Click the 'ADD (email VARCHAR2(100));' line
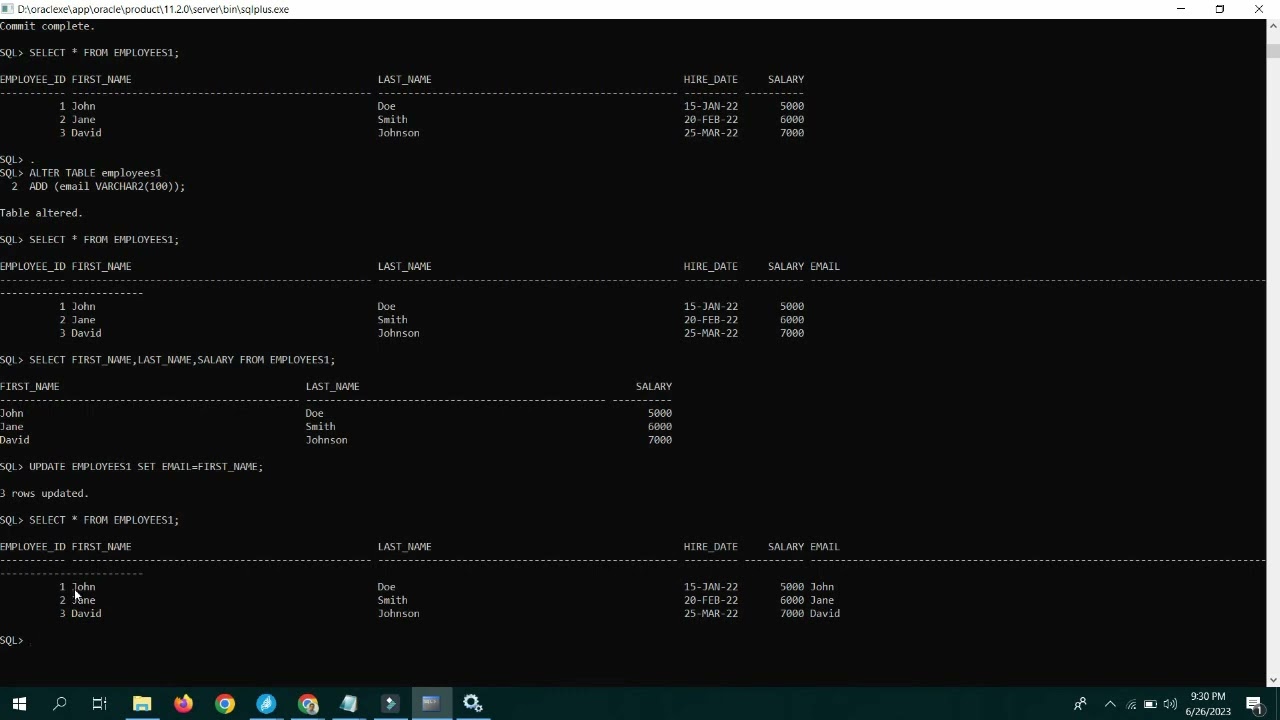The width and height of the screenshot is (1280, 720). coord(107,186)
